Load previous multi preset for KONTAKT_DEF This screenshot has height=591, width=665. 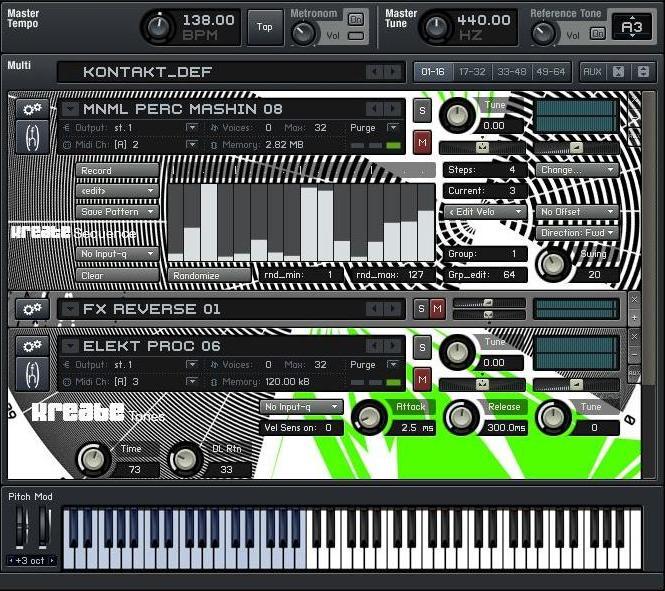374,72
